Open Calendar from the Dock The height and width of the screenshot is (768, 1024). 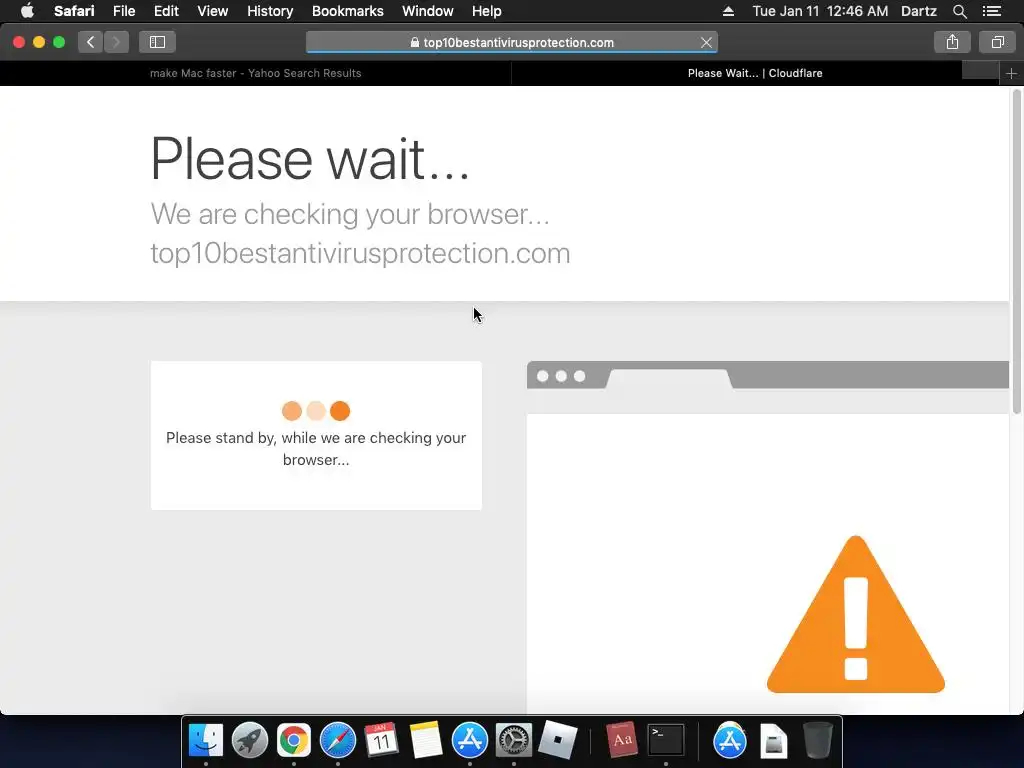(x=381, y=741)
